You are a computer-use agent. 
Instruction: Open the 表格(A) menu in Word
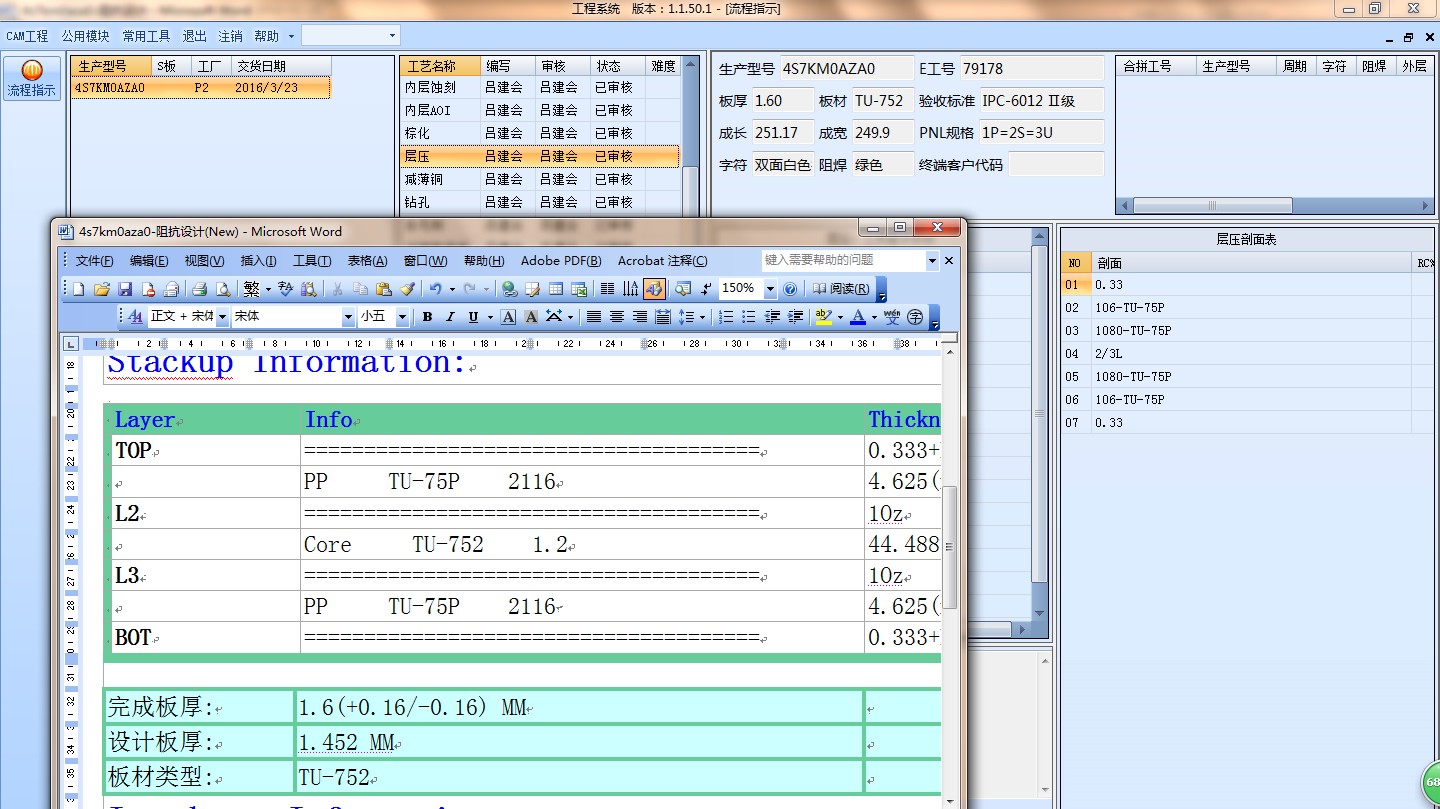[x=367, y=261]
